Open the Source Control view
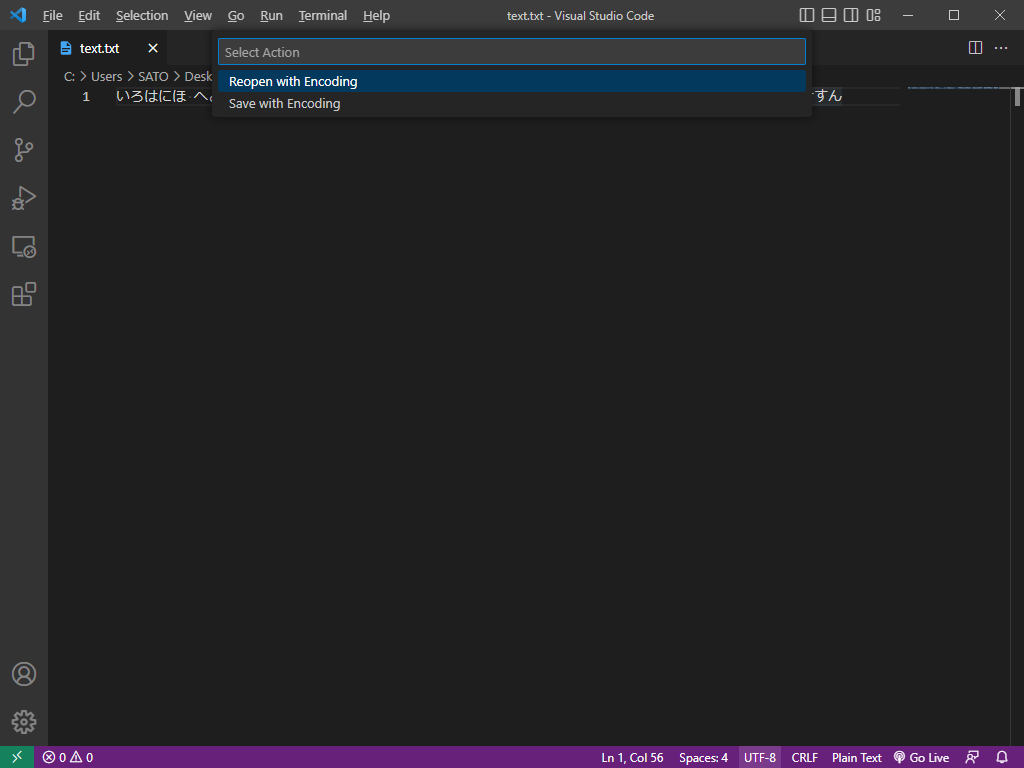 (24, 150)
